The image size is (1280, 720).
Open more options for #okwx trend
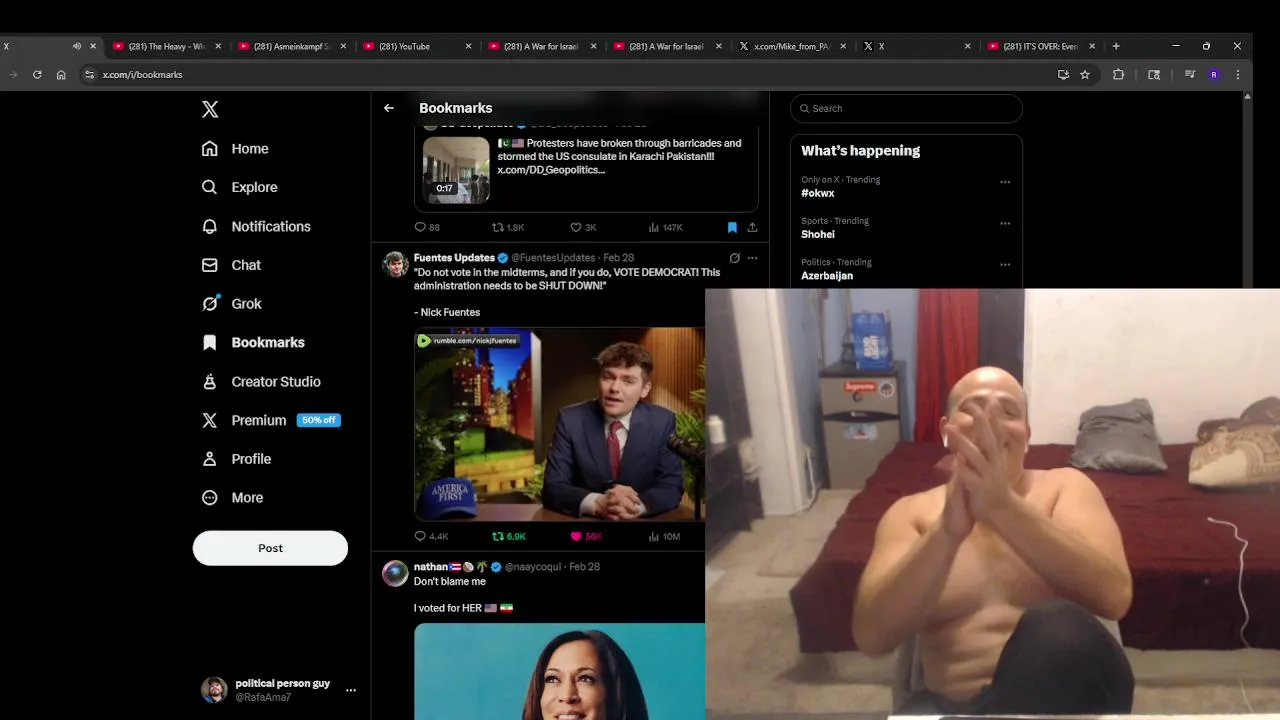click(1005, 182)
